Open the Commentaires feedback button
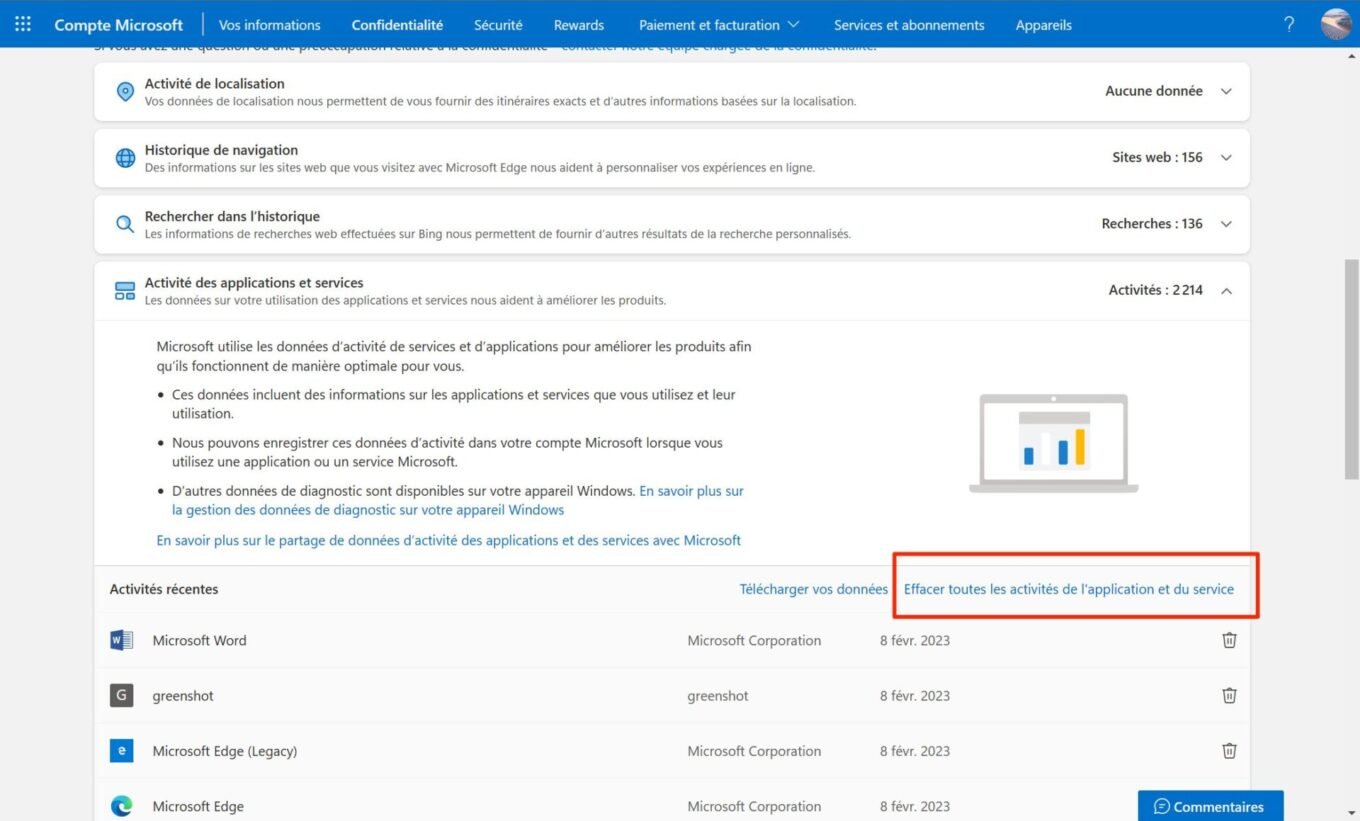1360x821 pixels. click(1210, 806)
